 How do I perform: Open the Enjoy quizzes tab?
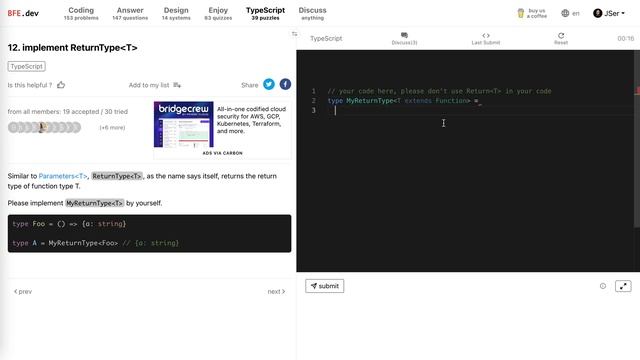click(218, 13)
